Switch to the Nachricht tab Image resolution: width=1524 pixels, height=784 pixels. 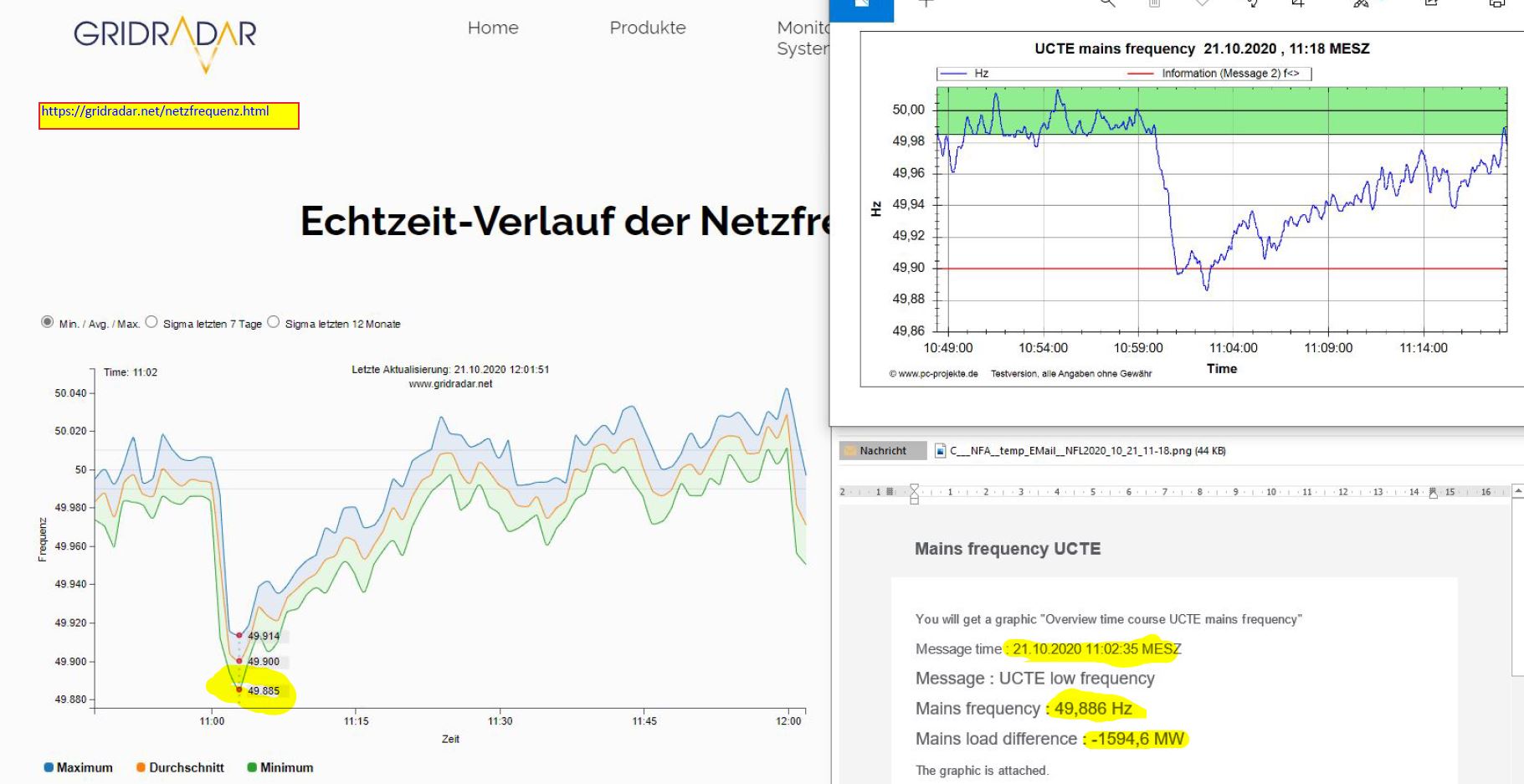click(881, 450)
